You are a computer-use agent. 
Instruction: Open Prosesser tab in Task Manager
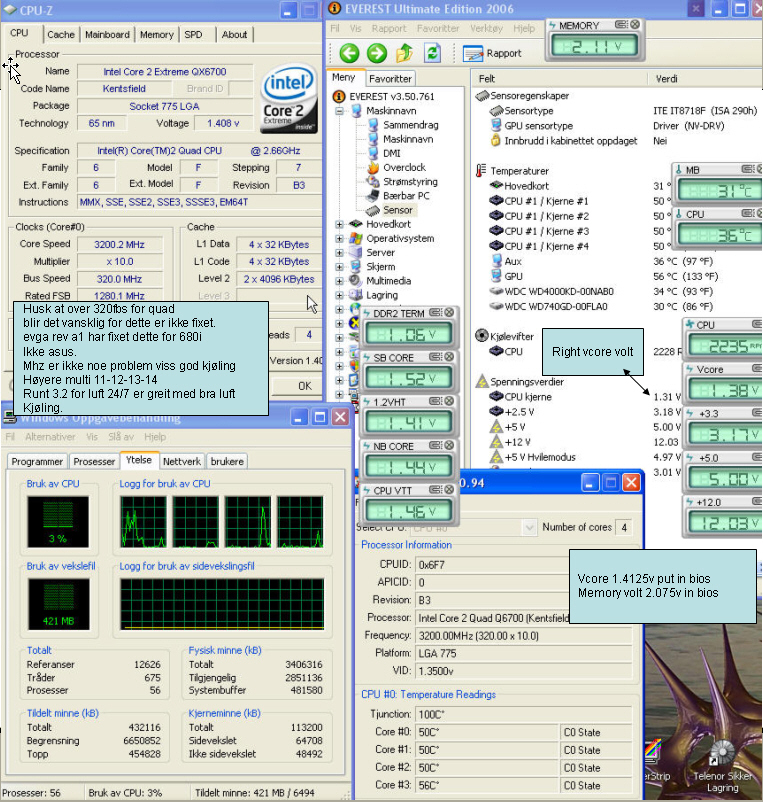pyautogui.click(x=94, y=462)
